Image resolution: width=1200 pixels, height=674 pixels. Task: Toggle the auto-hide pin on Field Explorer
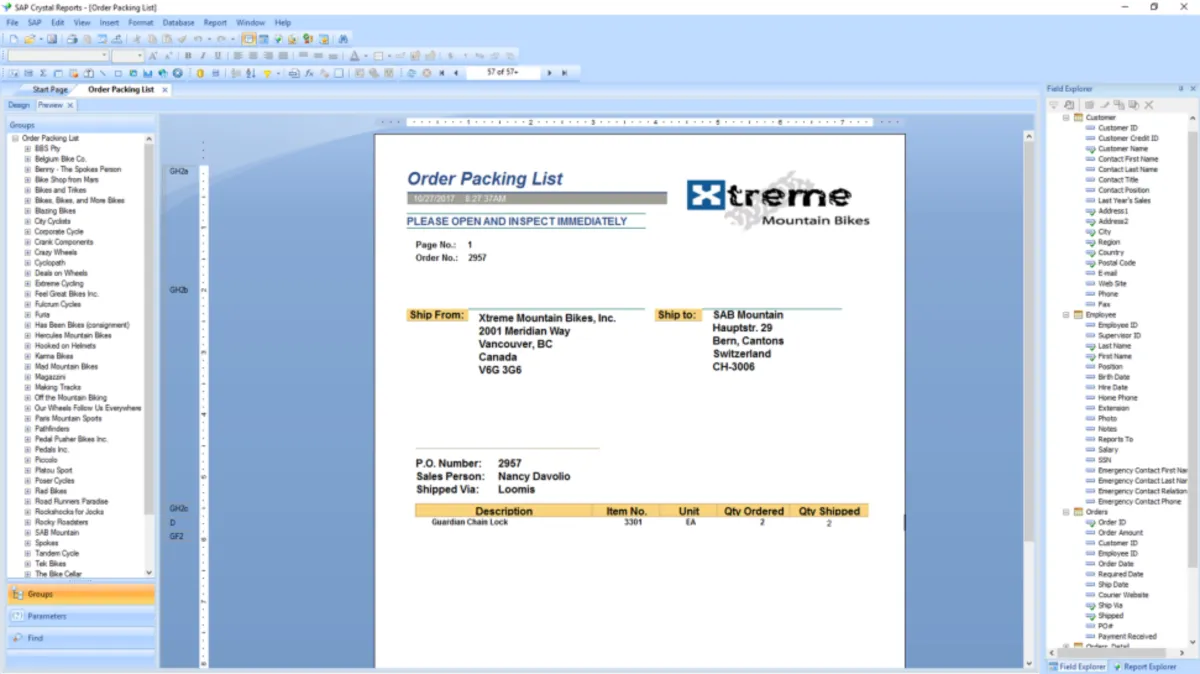tap(1180, 88)
